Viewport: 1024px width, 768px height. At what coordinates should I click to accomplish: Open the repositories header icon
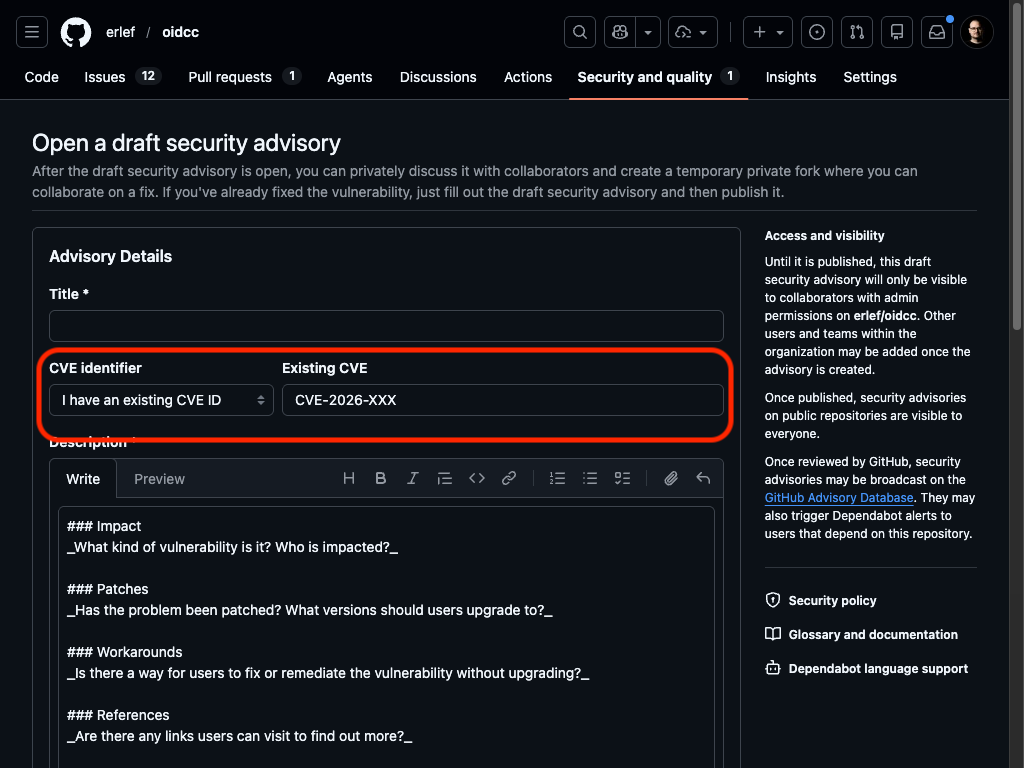(897, 32)
